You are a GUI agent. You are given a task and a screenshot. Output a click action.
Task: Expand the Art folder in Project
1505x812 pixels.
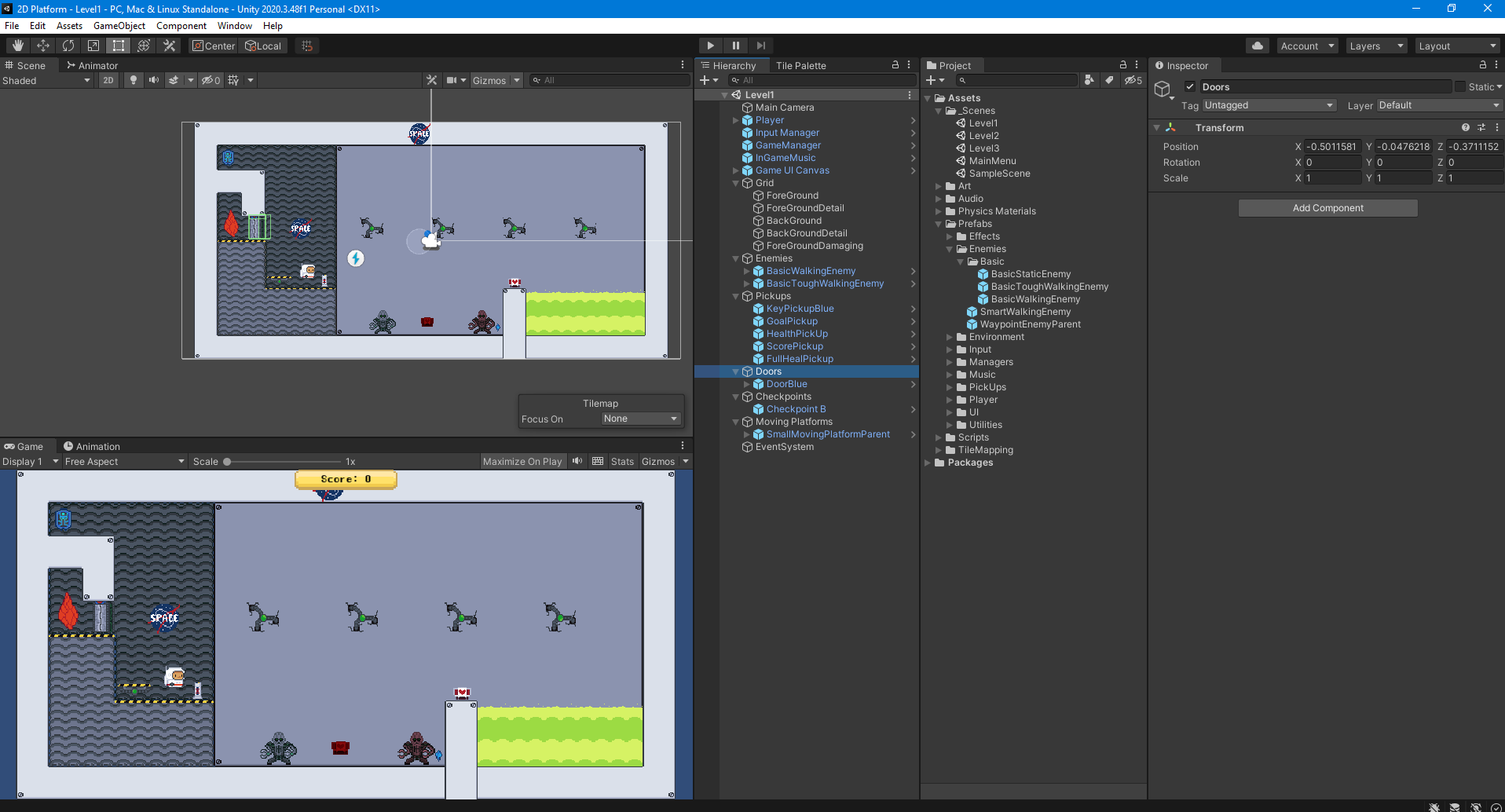939,186
